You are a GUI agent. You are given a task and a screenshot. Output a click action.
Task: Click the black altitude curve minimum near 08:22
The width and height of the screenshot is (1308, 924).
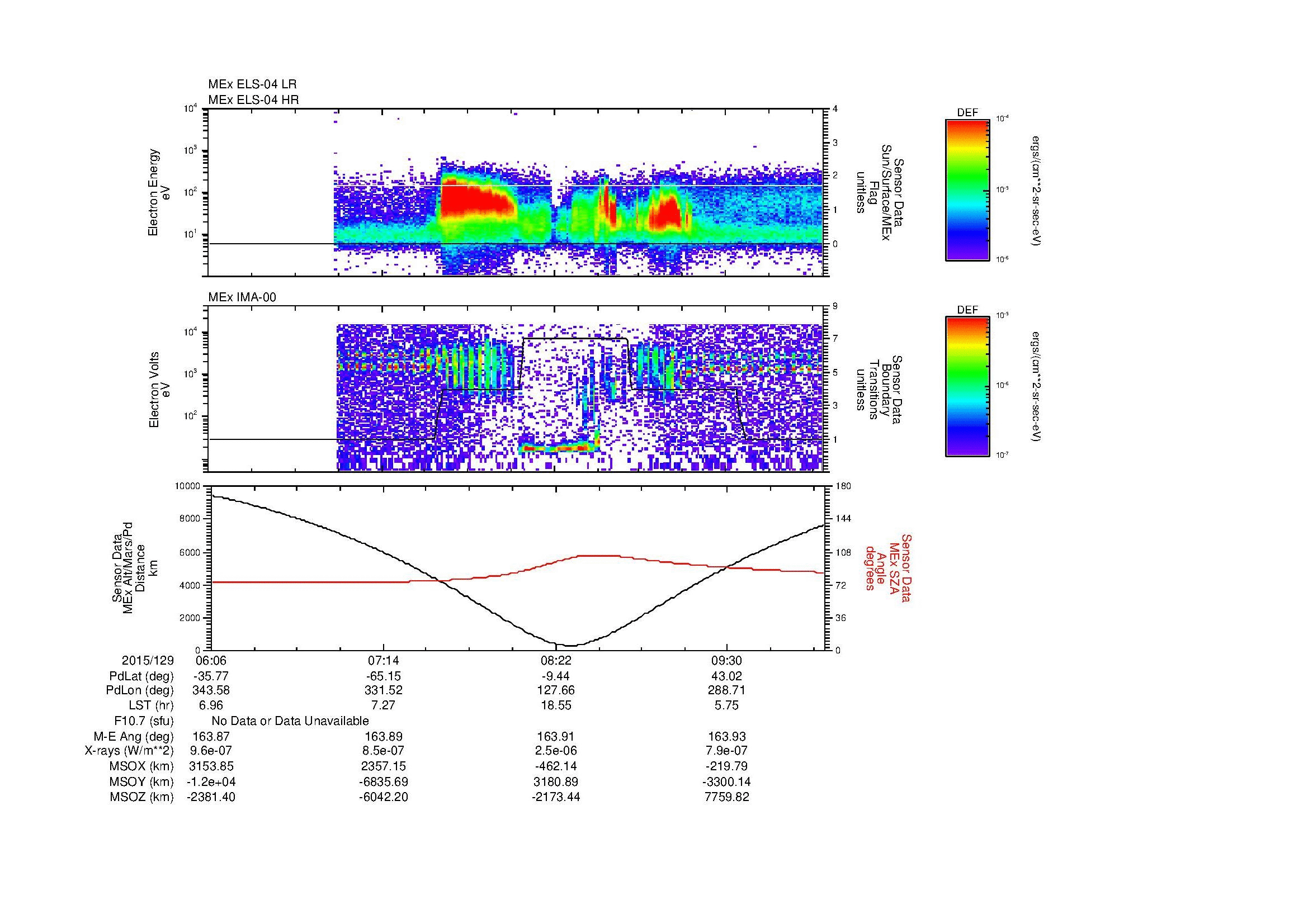point(571,645)
